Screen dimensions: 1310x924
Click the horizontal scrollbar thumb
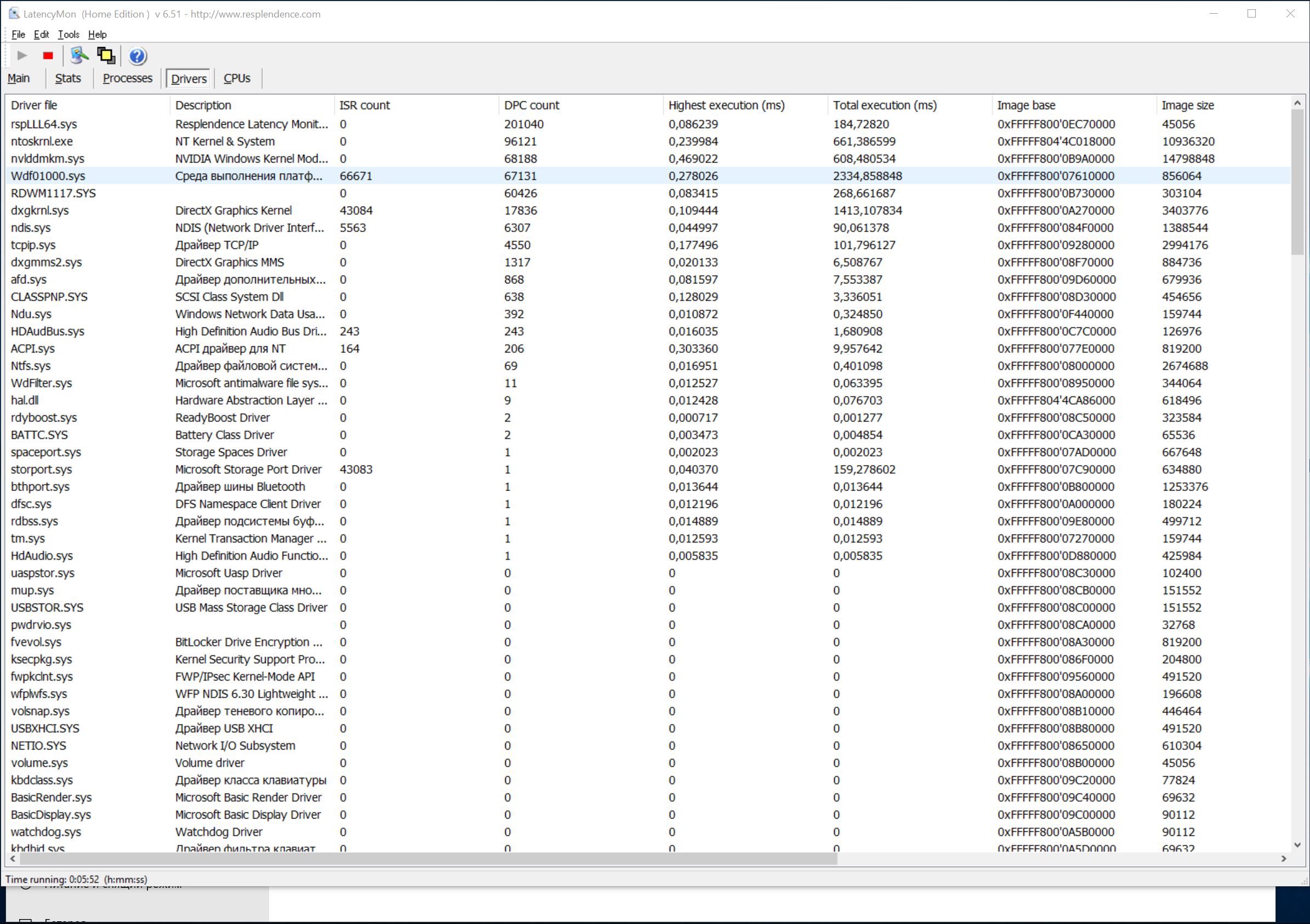(428, 858)
